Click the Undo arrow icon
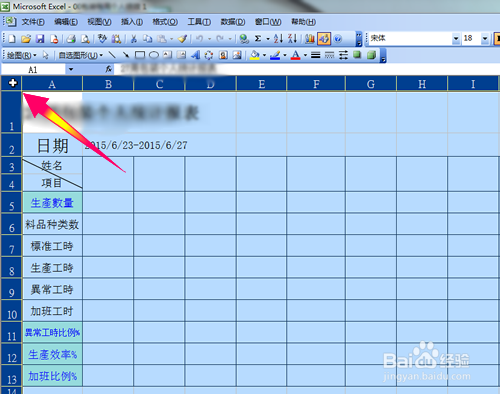Viewport: 500px width, 394px height. click(x=199, y=39)
